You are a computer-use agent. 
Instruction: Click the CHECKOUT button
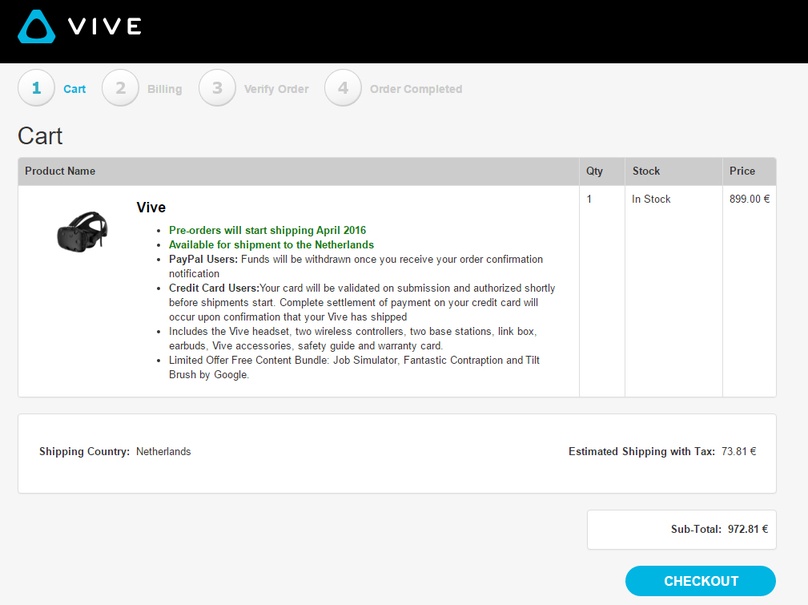click(x=700, y=581)
